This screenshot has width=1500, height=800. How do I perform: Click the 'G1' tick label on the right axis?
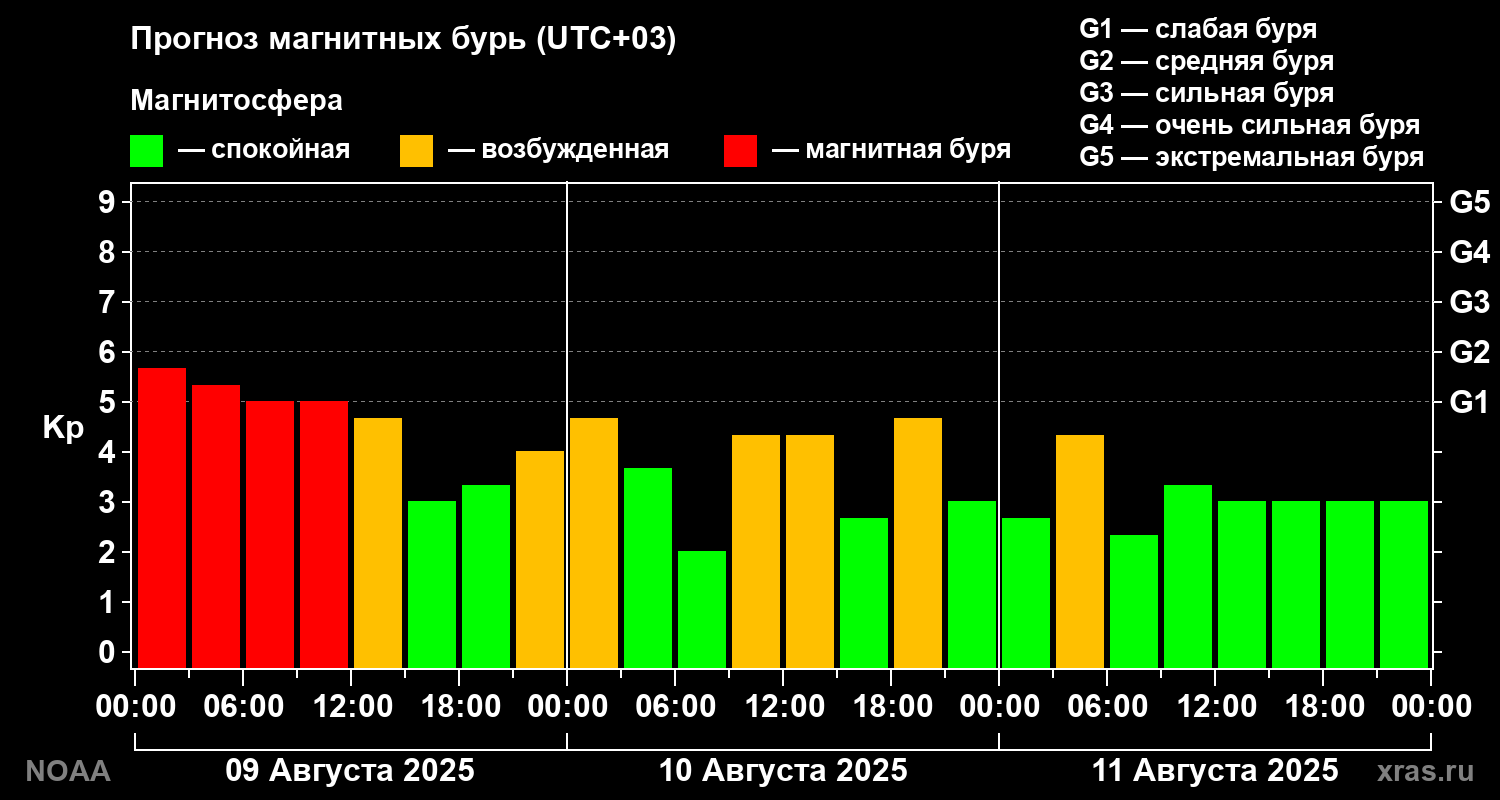(x=1470, y=402)
